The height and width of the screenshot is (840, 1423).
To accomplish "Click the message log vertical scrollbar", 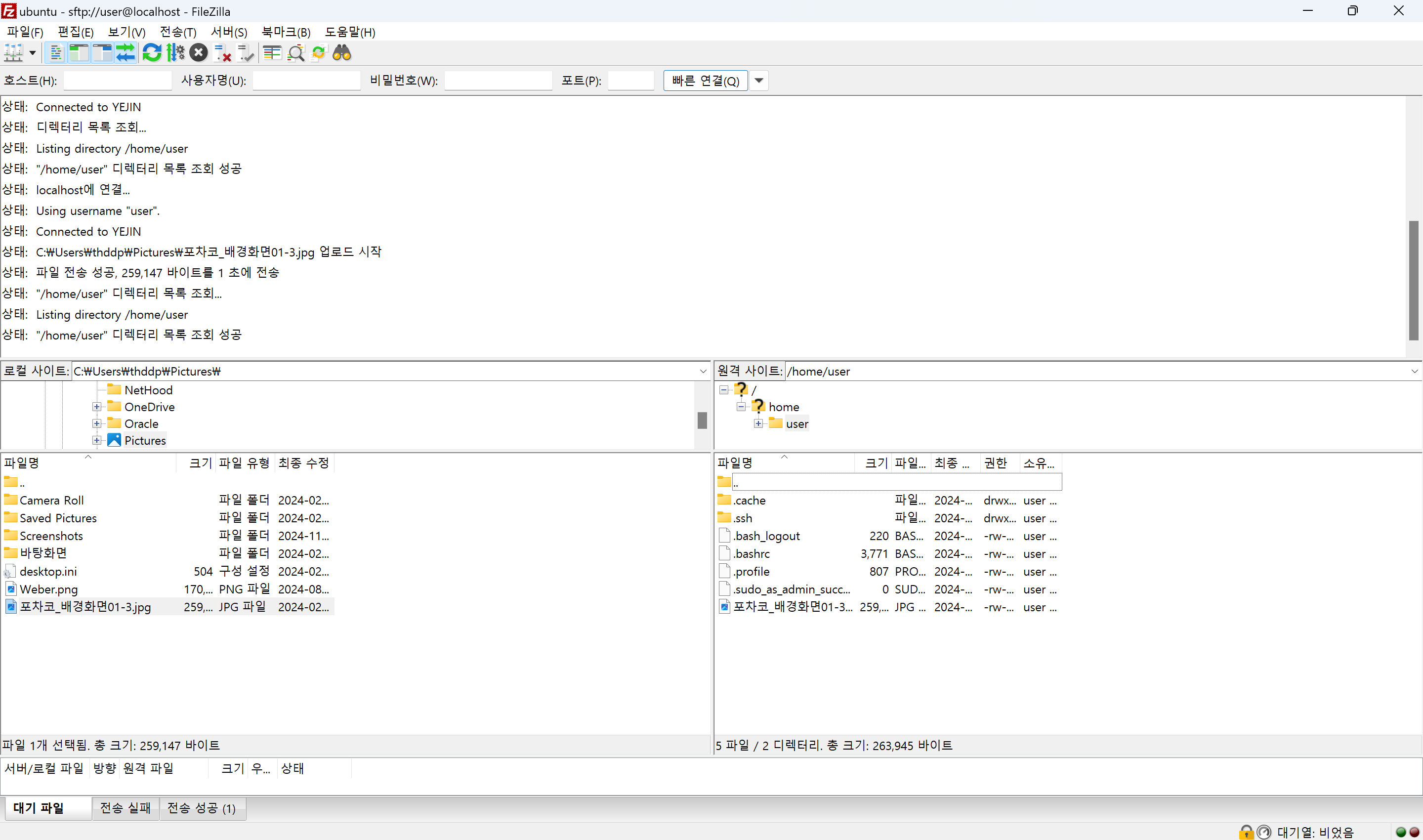I will point(1414,280).
